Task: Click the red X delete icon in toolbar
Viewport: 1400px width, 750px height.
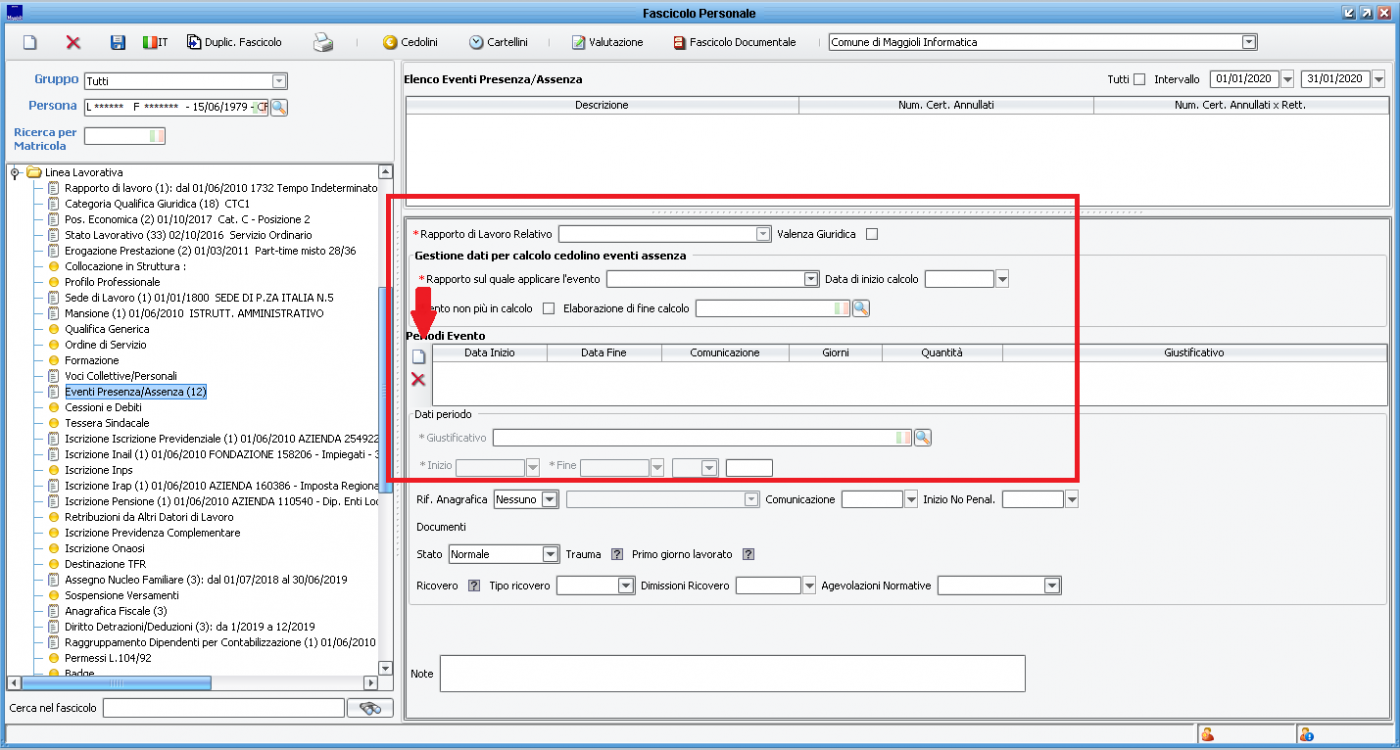Action: (x=73, y=43)
